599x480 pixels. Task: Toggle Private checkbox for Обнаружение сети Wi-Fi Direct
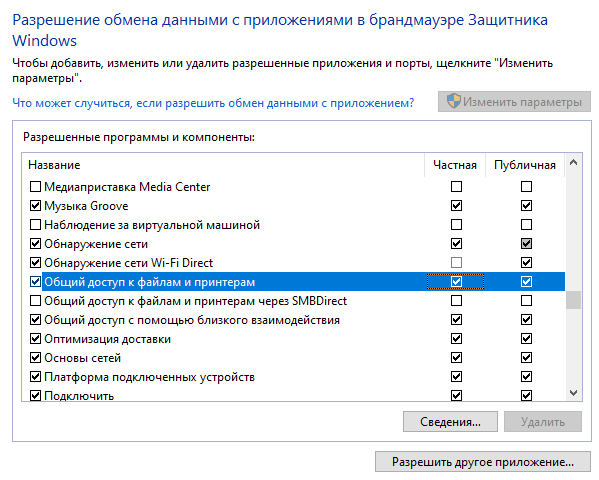(x=456, y=263)
